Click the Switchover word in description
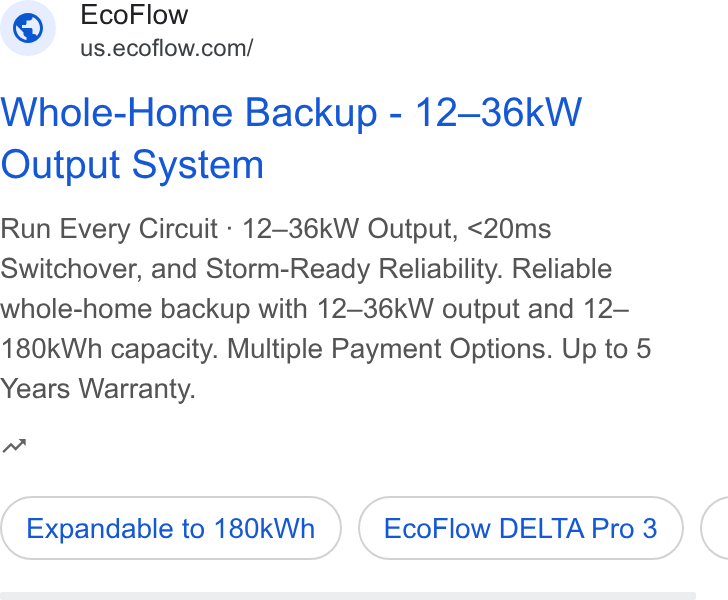Image resolution: width=728 pixels, height=600 pixels. tap(71, 269)
